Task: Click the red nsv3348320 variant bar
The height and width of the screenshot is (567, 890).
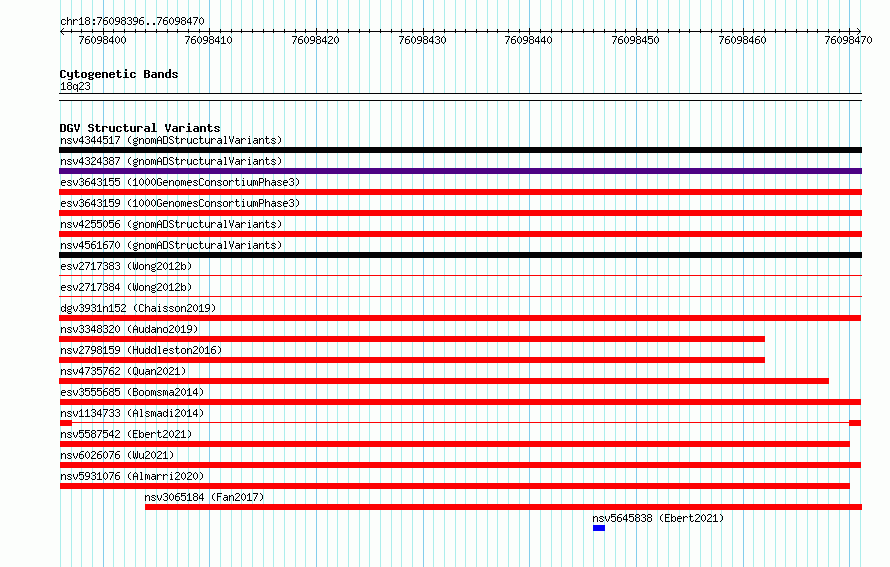Action: (x=412, y=339)
